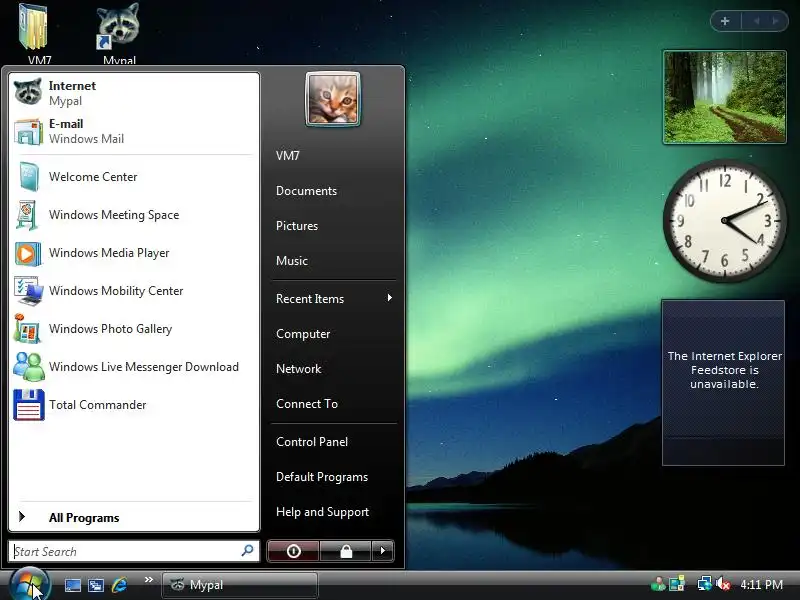
Task: Open Music from the start menu
Action: pos(333,261)
